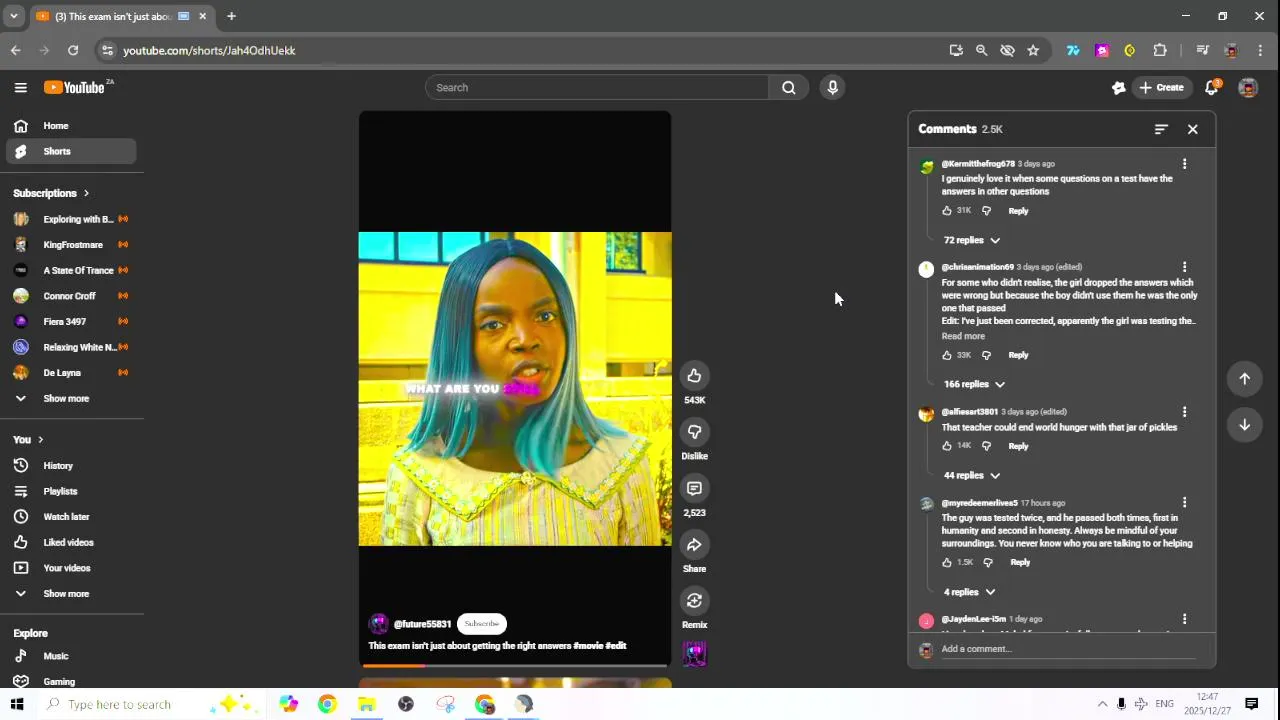Image resolution: width=1280 pixels, height=720 pixels.
Task: Dislike myredeemerlives5's comment
Action: tap(988, 562)
